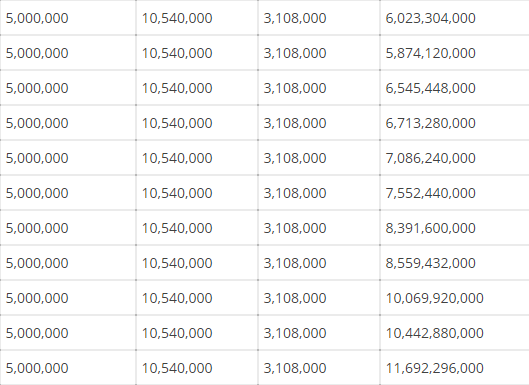This screenshot has height=385, width=529.
Task: Select the cell containing 6,023,304,000
Action: (454, 18)
